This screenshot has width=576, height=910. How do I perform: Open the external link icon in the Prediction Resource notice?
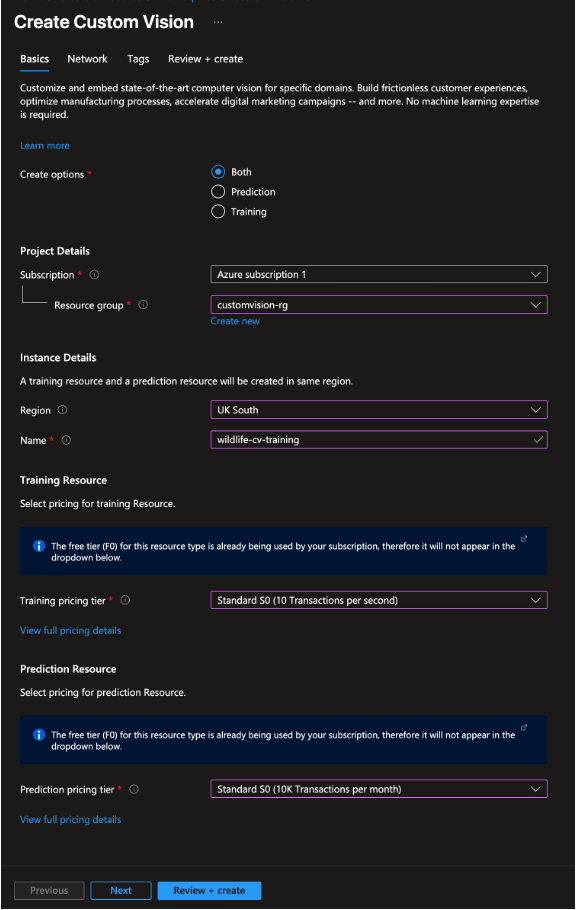tap(524, 727)
